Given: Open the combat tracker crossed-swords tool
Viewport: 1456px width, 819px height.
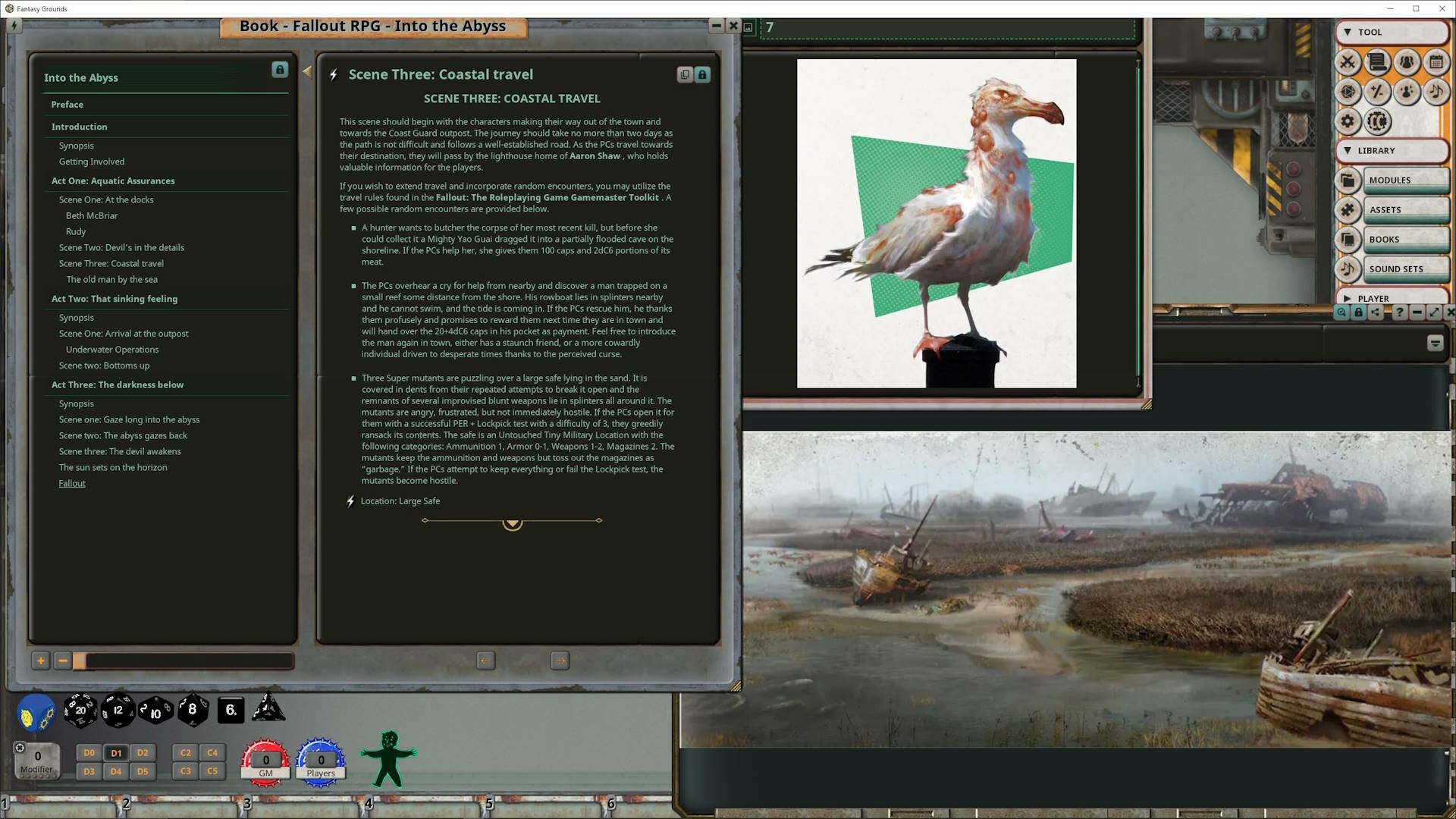Looking at the screenshot, I should [1348, 62].
